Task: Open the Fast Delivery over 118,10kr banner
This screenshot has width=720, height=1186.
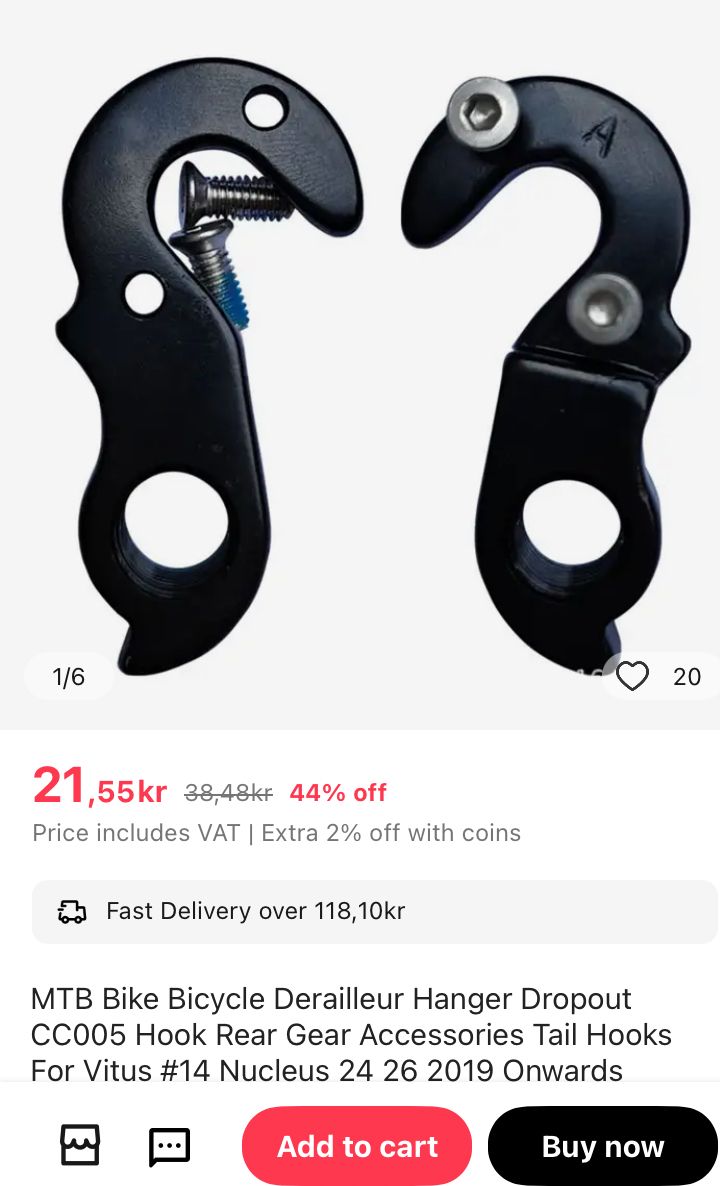Action: tap(374, 911)
